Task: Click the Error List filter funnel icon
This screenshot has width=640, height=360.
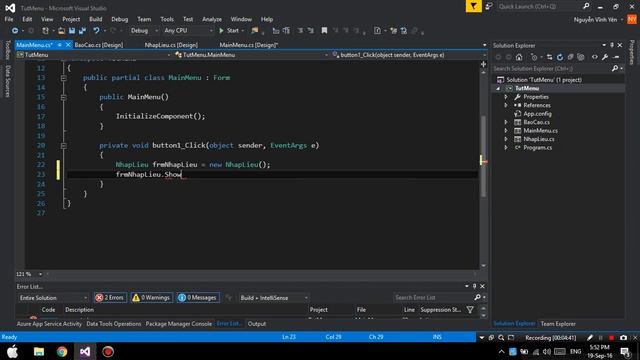Action: pos(470,310)
